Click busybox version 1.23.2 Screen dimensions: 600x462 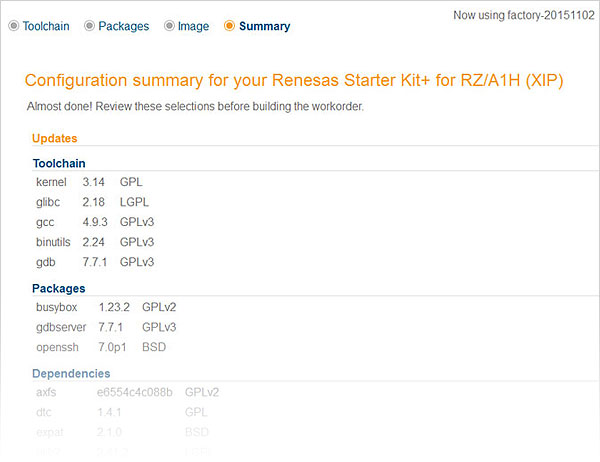(x=114, y=307)
